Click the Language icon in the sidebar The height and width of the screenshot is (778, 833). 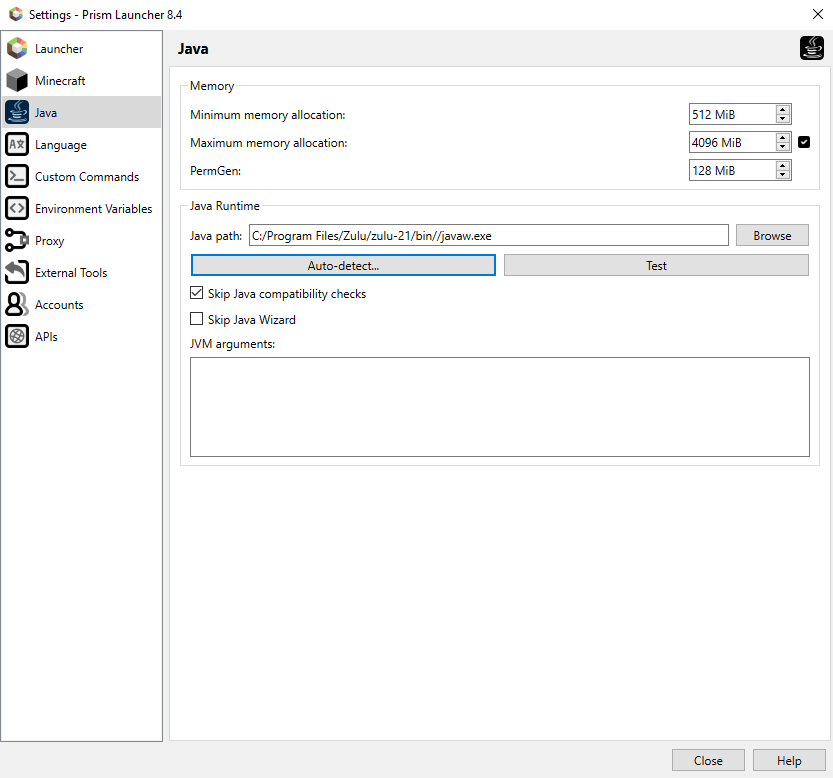17,145
